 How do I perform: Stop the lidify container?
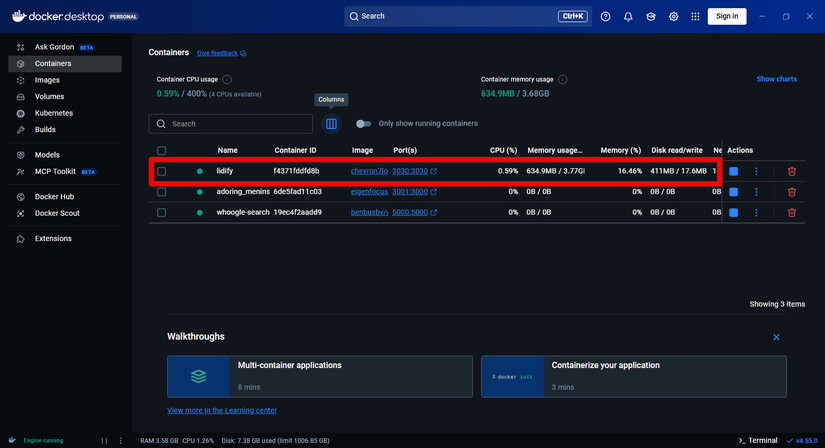pyautogui.click(x=733, y=171)
